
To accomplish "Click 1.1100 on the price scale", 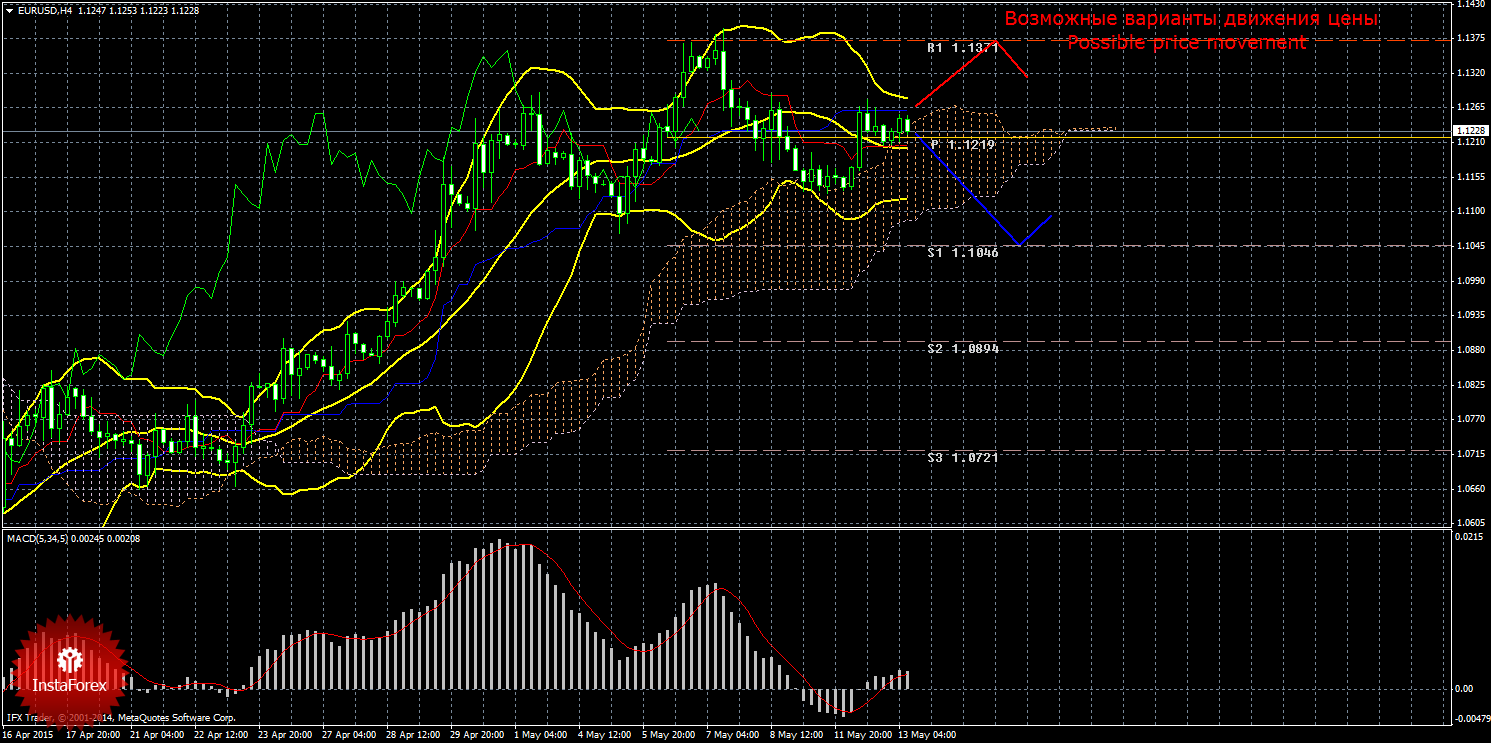I will 1469,211.
